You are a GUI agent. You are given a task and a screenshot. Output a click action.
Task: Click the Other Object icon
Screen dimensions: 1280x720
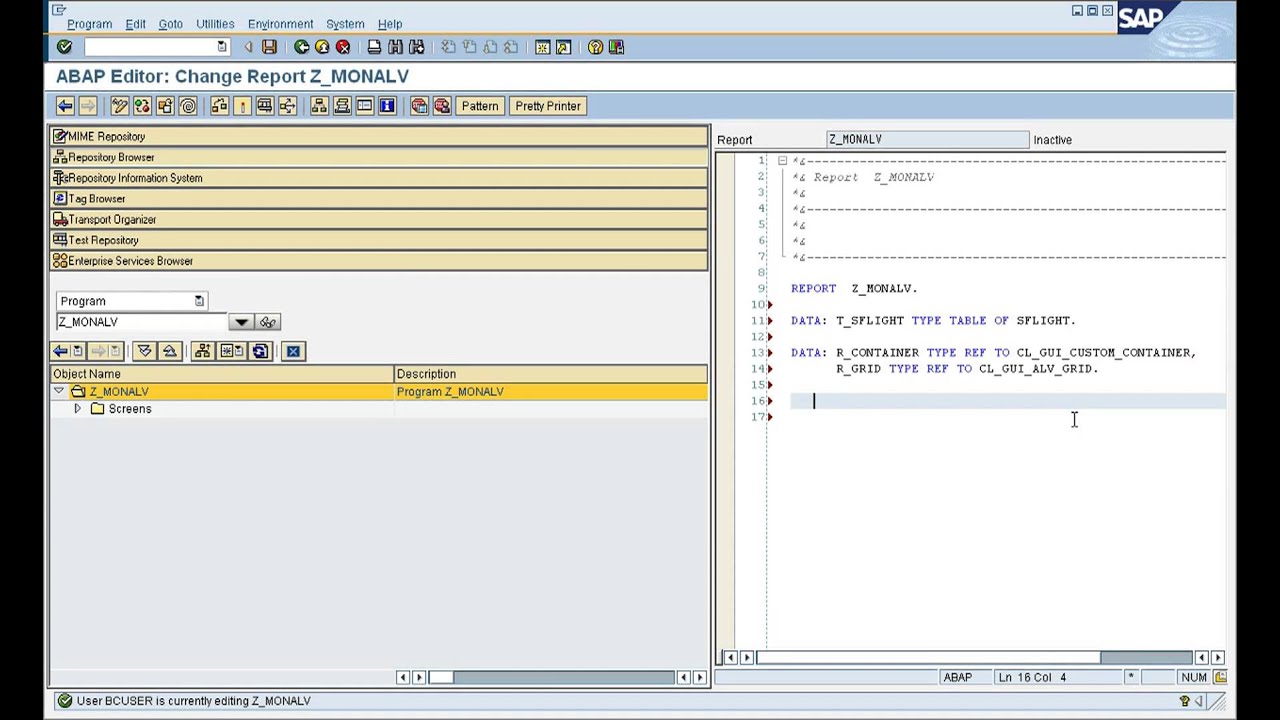pos(164,106)
